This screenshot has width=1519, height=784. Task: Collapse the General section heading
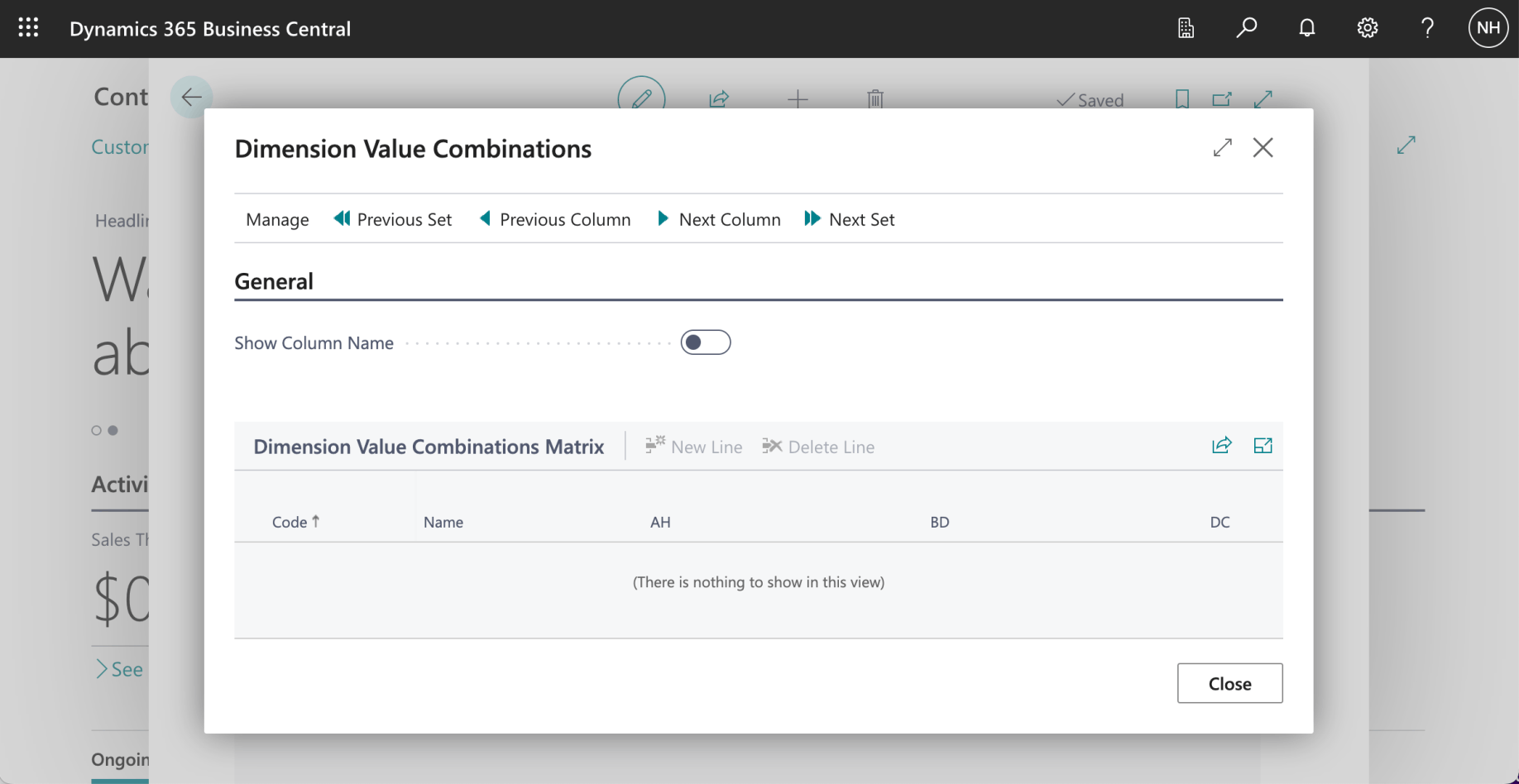(274, 281)
